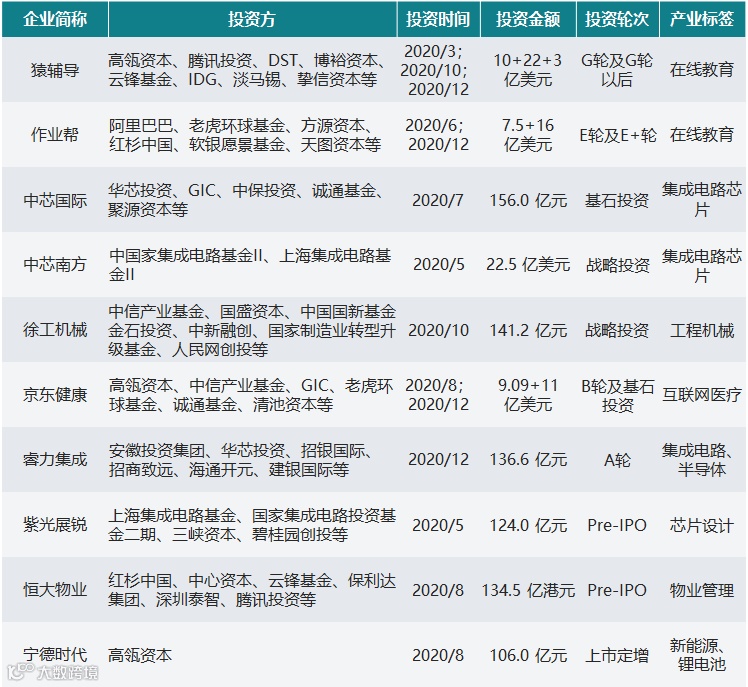Click the 10+22+3 亿美元 amount cell
This screenshot has height=687, width=748.
(x=528, y=70)
